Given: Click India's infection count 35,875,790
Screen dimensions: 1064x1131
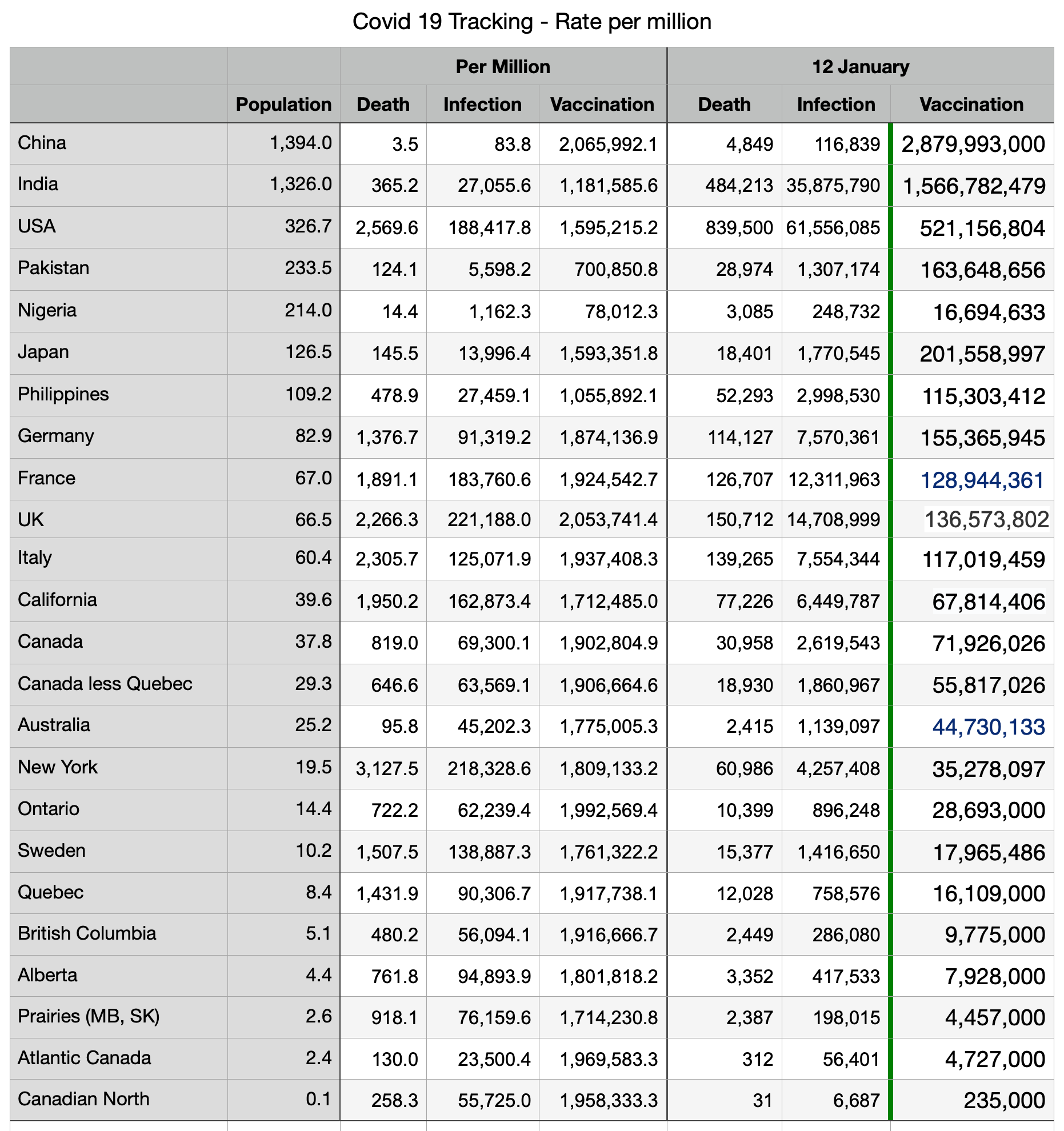Looking at the screenshot, I should click(833, 186).
